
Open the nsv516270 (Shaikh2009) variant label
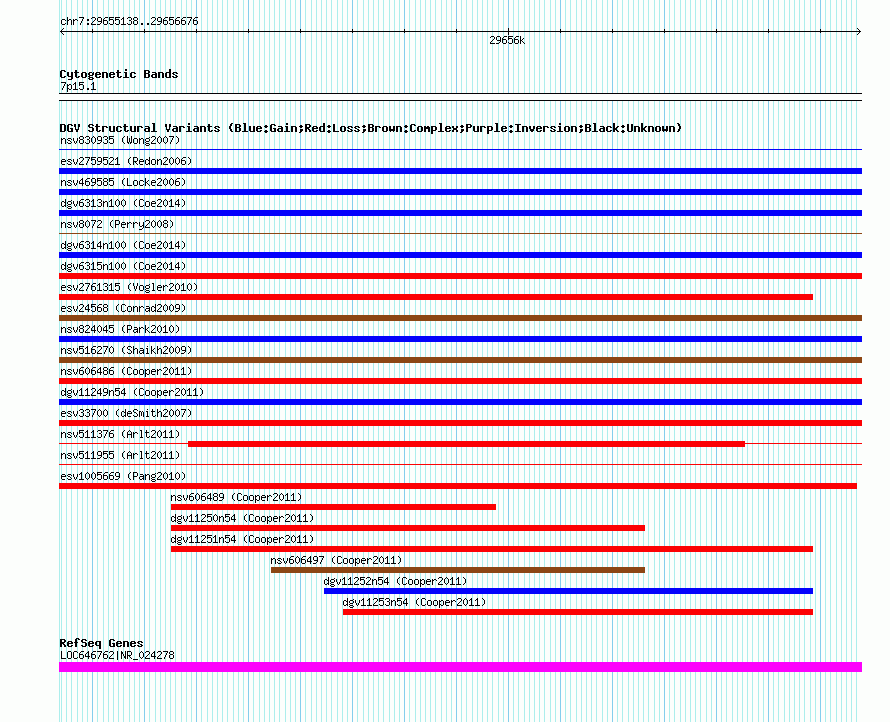point(126,350)
